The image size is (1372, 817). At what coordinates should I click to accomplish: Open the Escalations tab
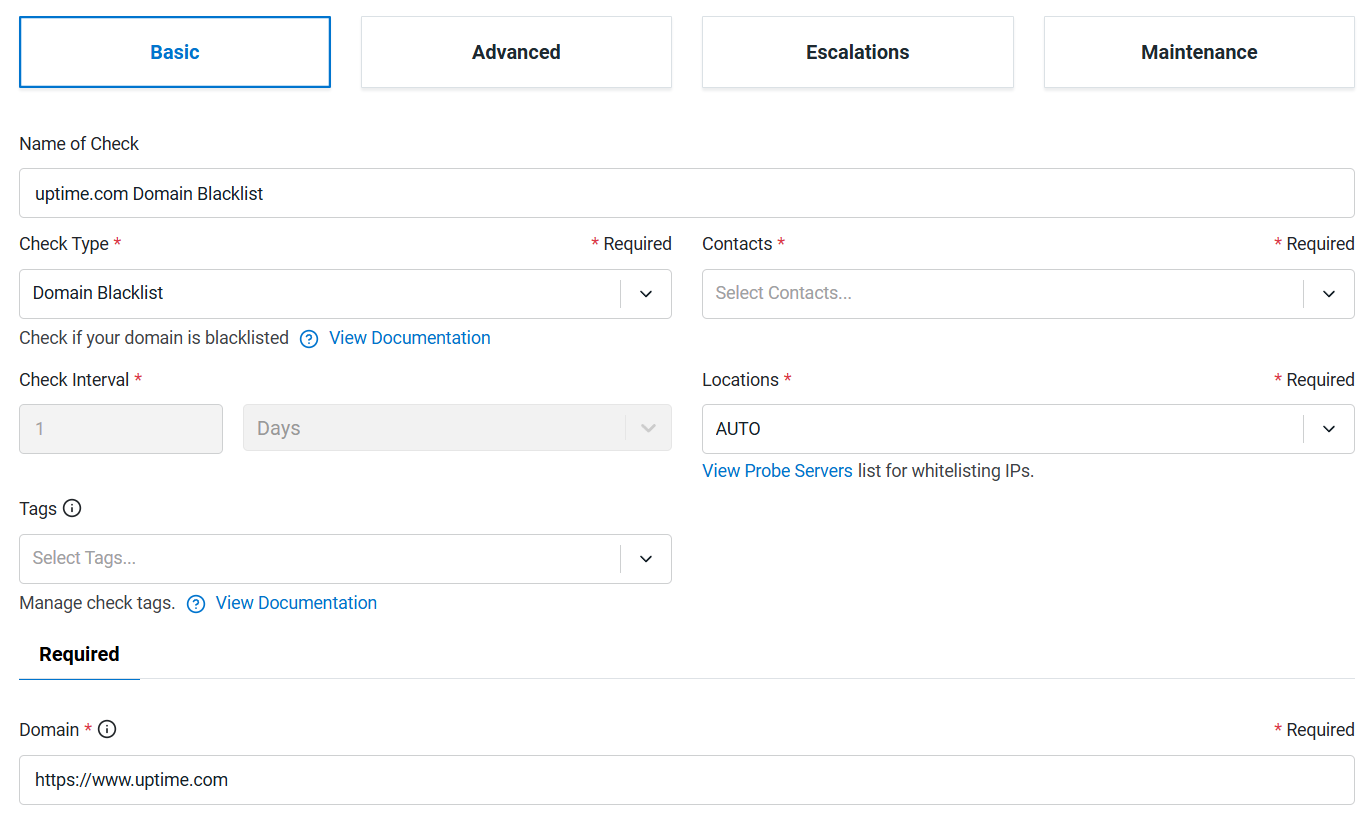click(x=858, y=52)
